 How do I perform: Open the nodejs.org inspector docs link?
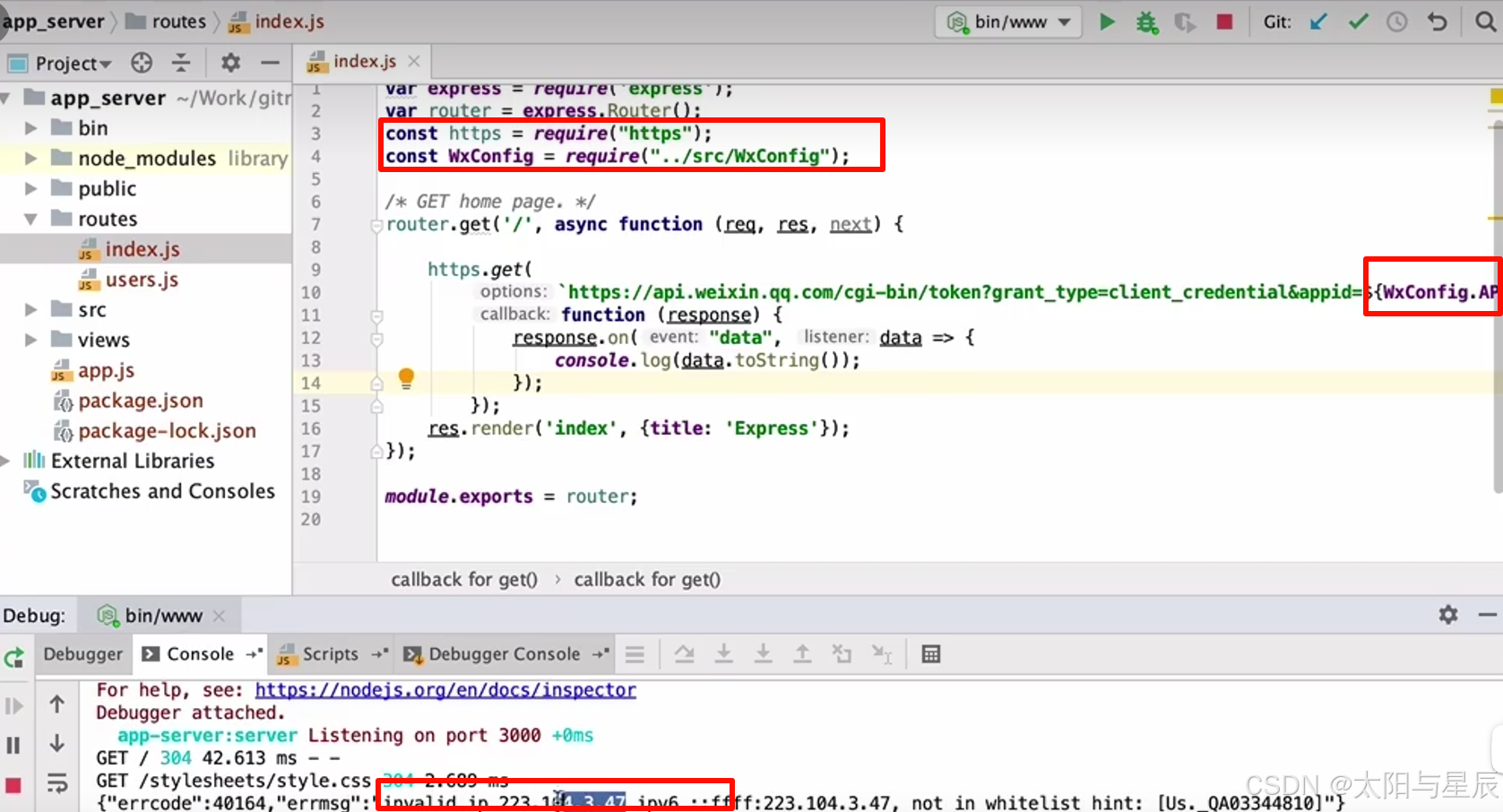click(445, 690)
